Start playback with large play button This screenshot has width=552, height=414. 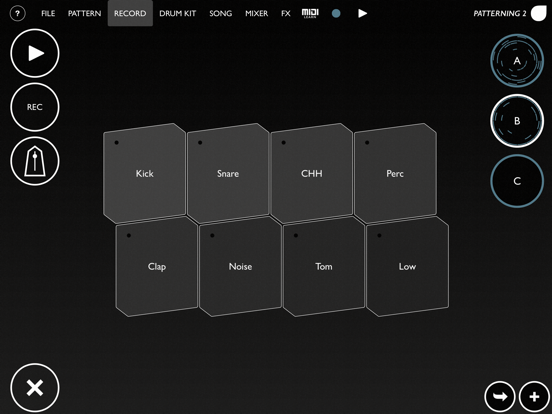(35, 53)
